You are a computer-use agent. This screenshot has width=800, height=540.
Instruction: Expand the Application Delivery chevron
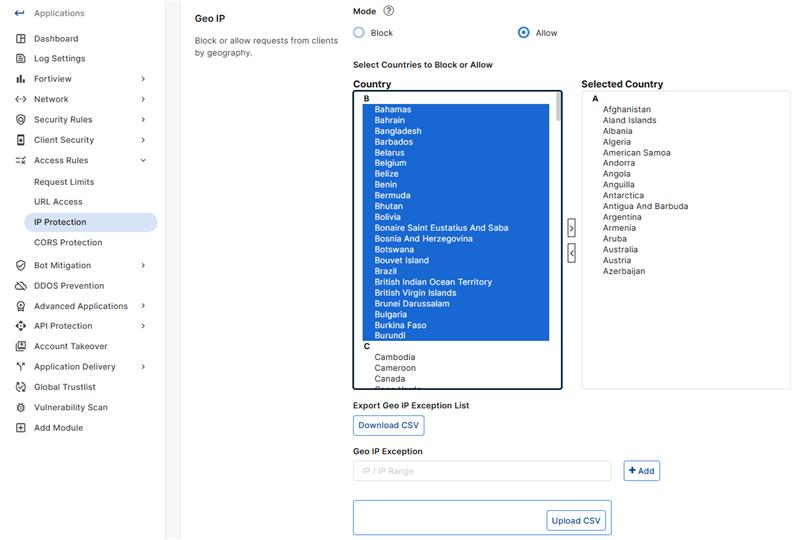click(143, 366)
